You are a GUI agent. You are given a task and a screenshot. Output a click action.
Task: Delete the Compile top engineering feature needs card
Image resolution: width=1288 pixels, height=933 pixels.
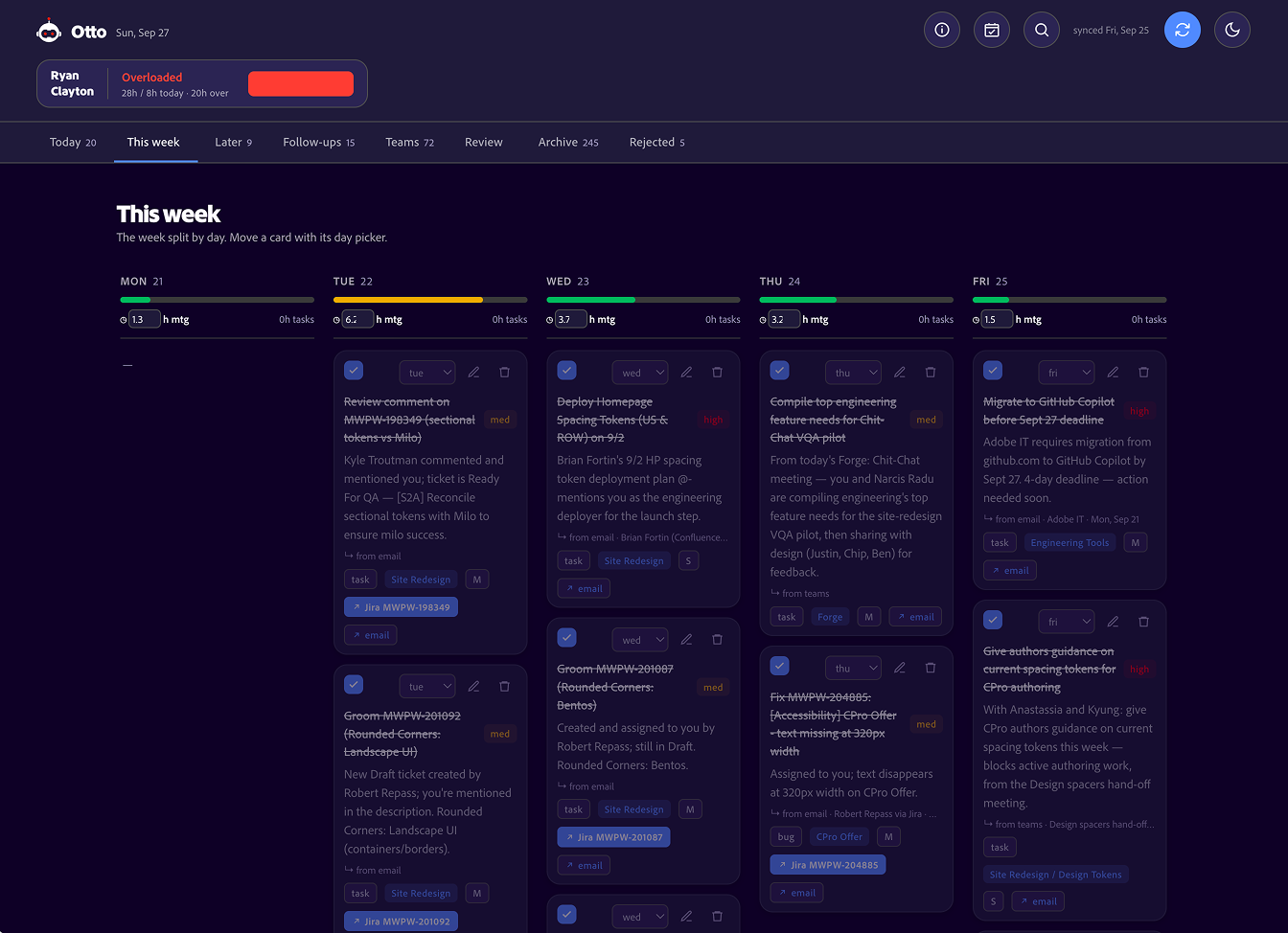930,372
